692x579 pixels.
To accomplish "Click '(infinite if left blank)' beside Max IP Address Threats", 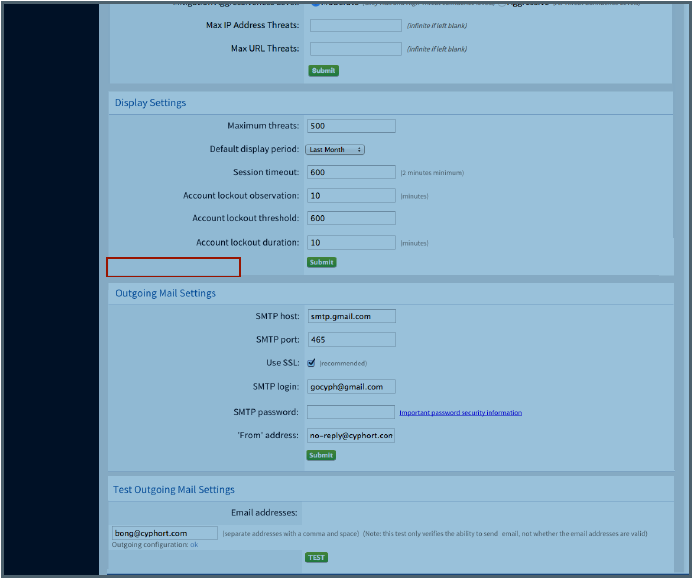I will (x=437, y=26).
